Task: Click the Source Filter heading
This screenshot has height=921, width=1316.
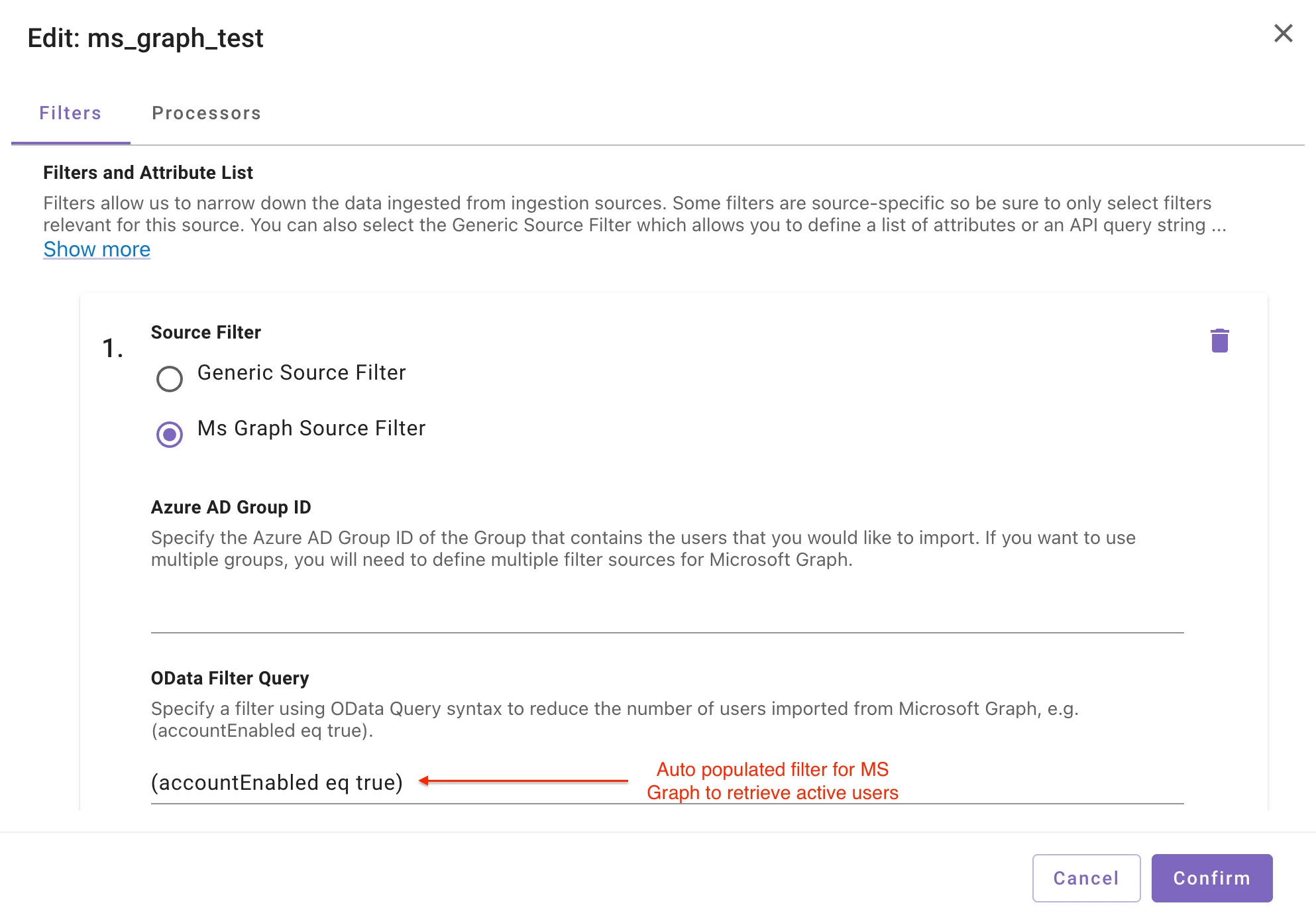Action: pos(206,332)
